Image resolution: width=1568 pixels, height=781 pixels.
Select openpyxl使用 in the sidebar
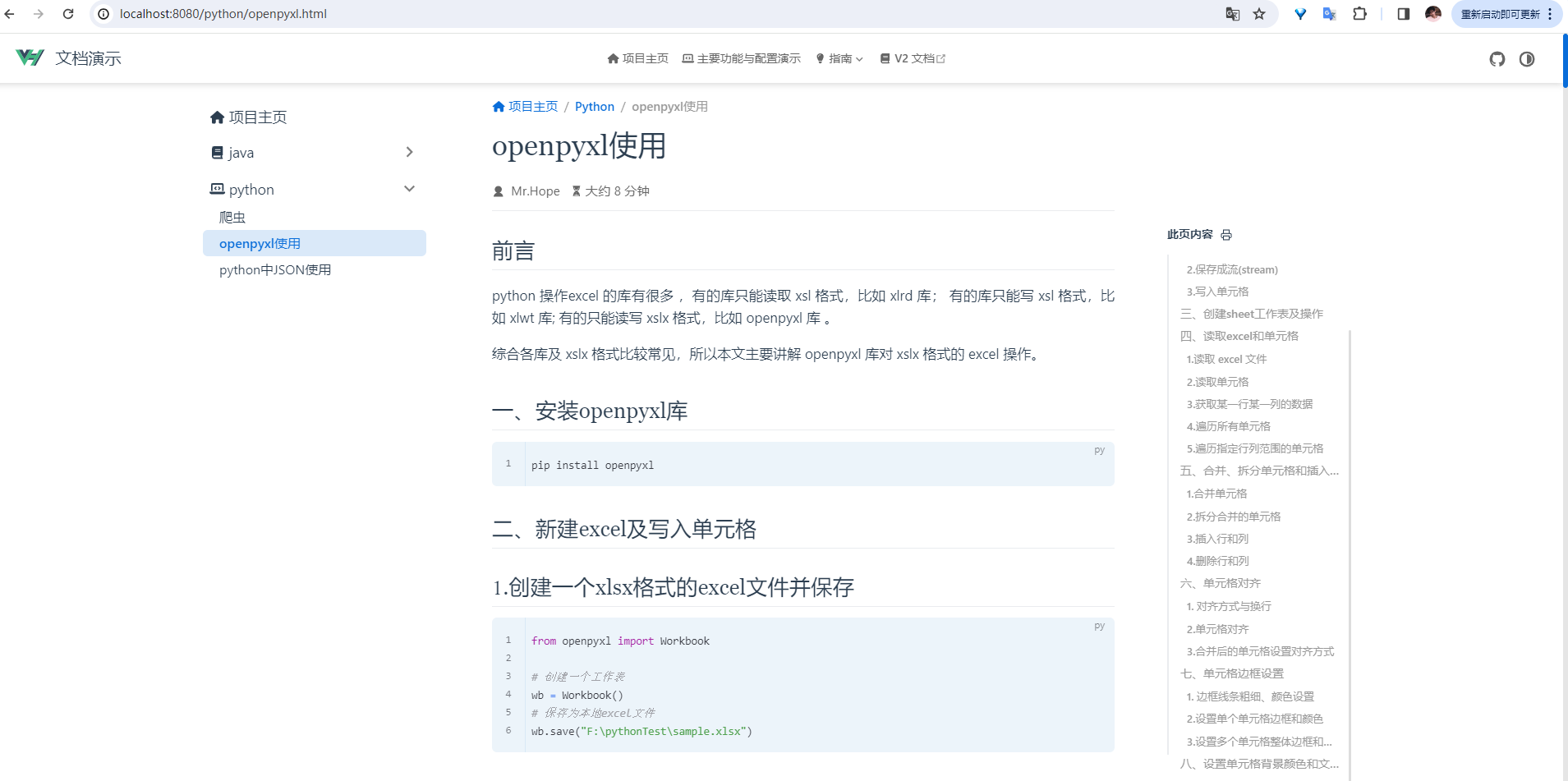point(314,243)
